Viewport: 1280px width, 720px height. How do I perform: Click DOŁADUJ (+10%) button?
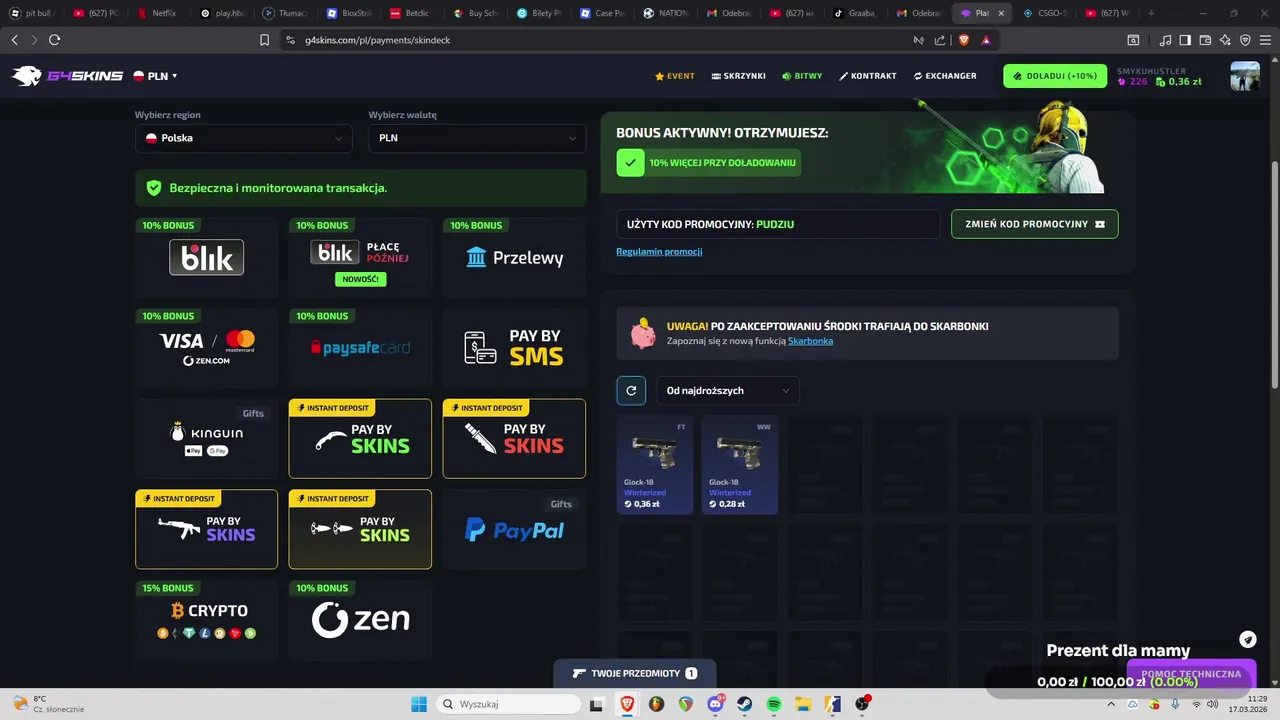click(x=1055, y=76)
